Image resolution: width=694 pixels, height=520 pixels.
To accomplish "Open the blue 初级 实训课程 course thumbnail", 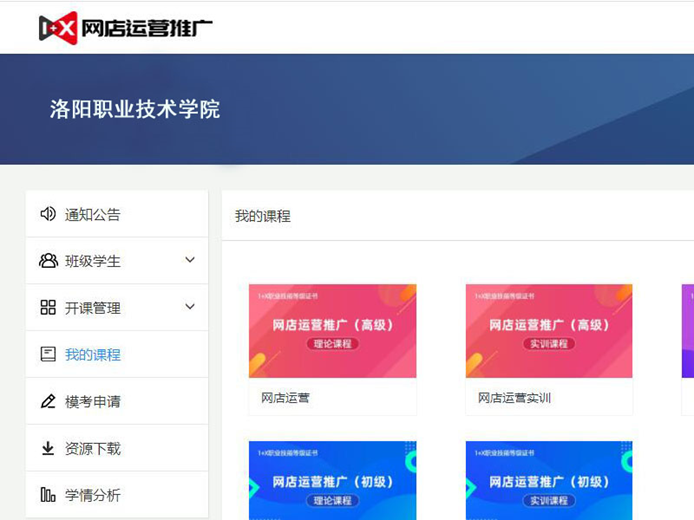I will pyautogui.click(x=548, y=480).
